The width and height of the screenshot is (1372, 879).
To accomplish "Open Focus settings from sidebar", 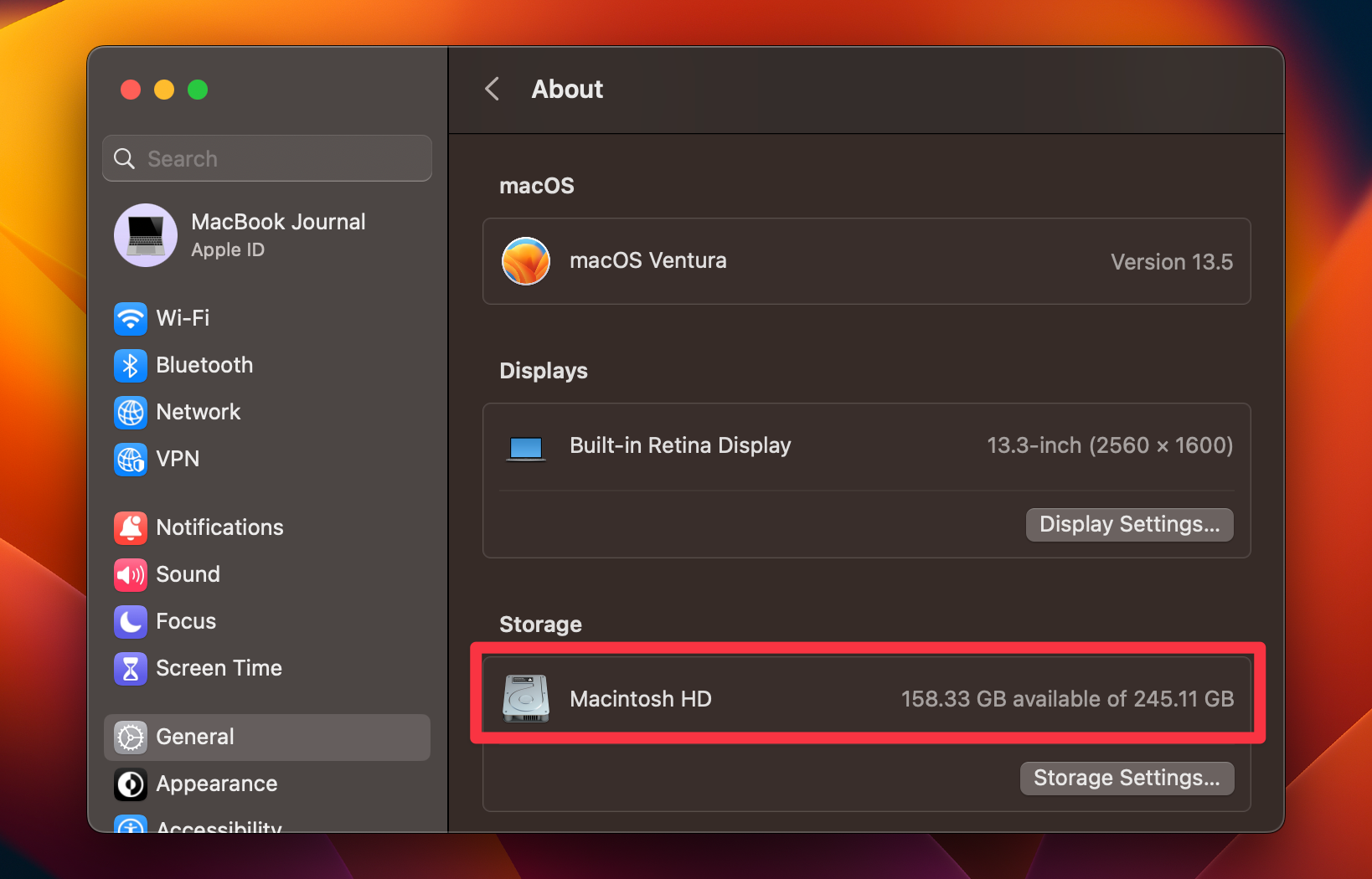I will (x=186, y=621).
